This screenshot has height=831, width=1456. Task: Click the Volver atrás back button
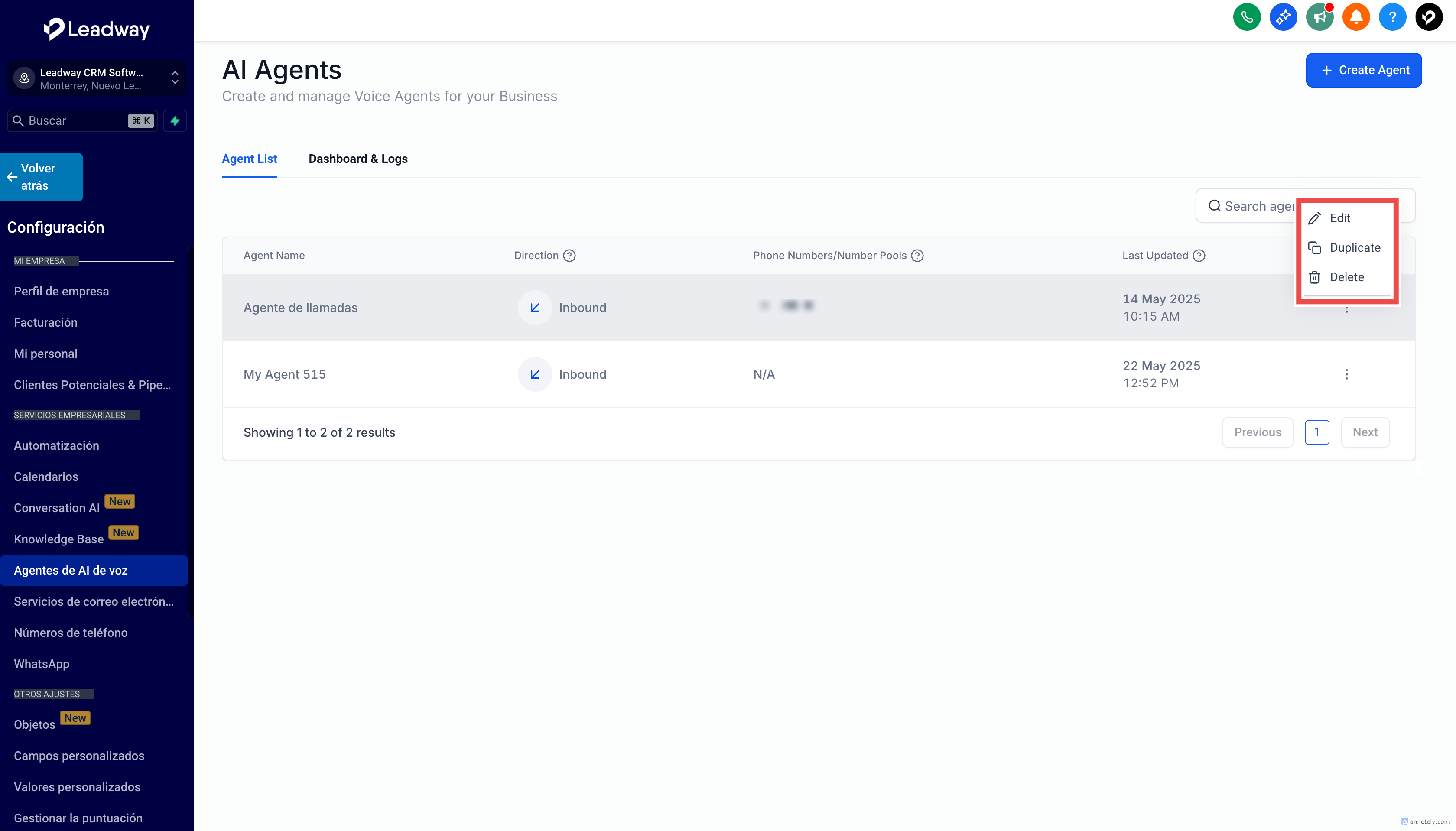pos(41,177)
